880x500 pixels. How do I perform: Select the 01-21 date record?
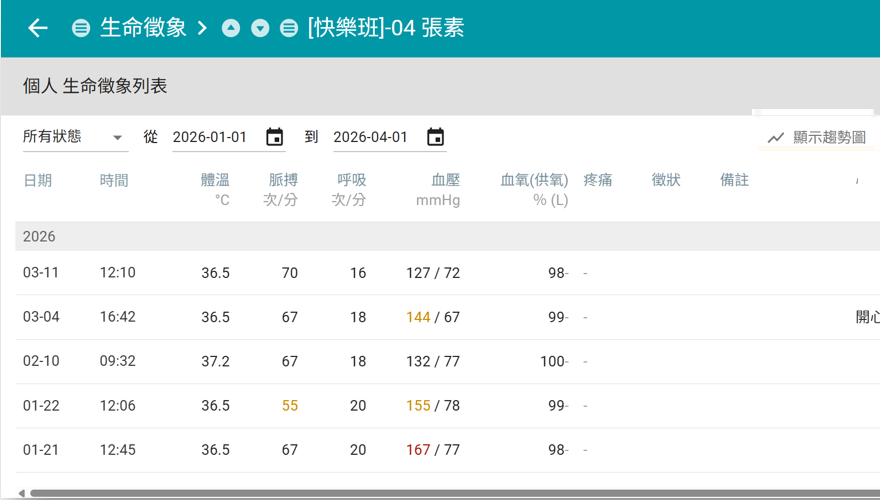41,449
